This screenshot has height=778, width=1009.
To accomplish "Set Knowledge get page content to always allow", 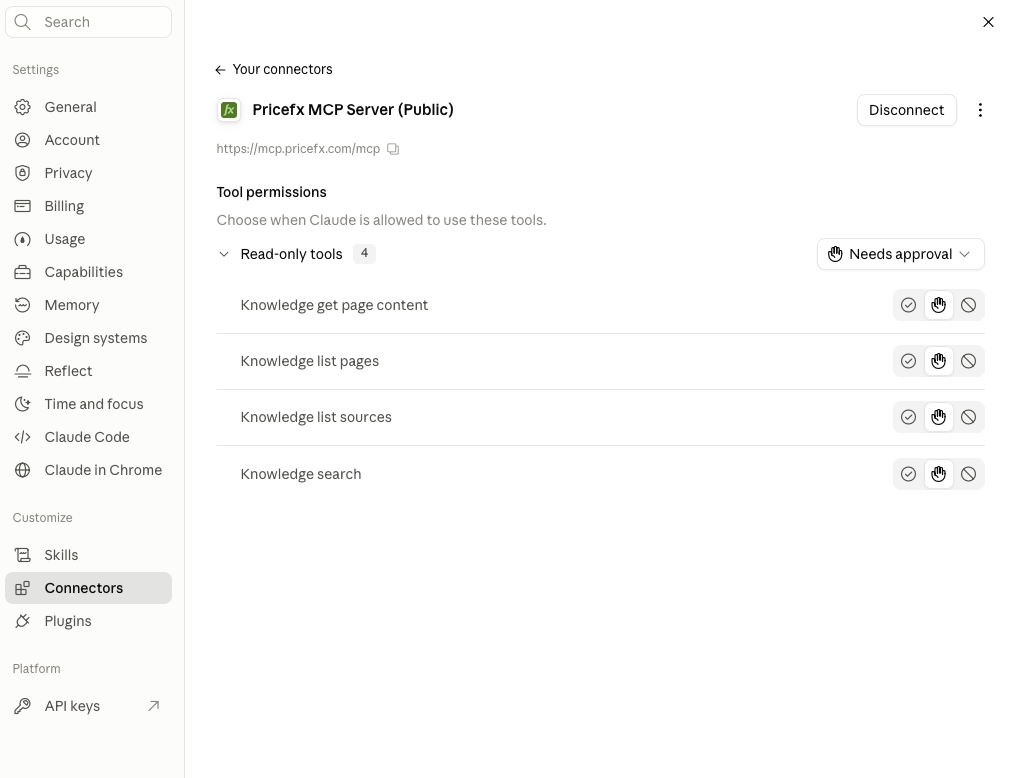I will [x=908, y=305].
